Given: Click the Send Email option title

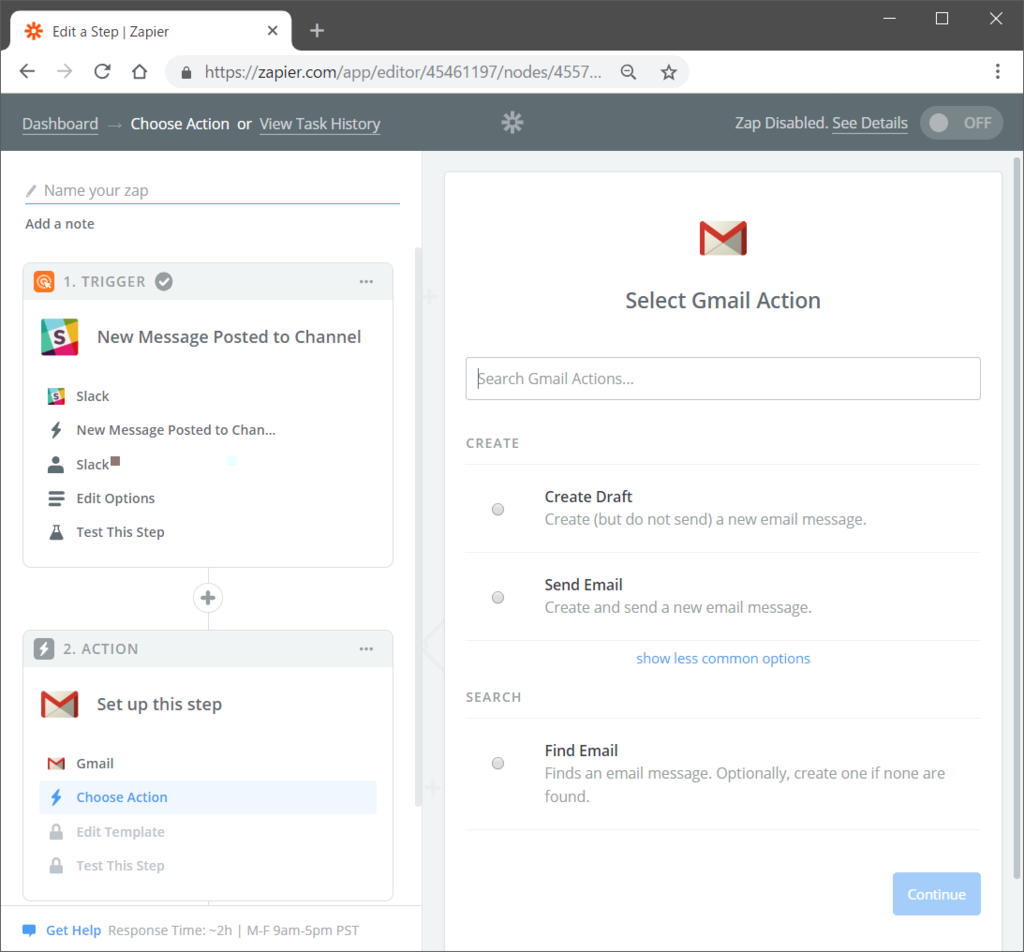Looking at the screenshot, I should [x=583, y=585].
